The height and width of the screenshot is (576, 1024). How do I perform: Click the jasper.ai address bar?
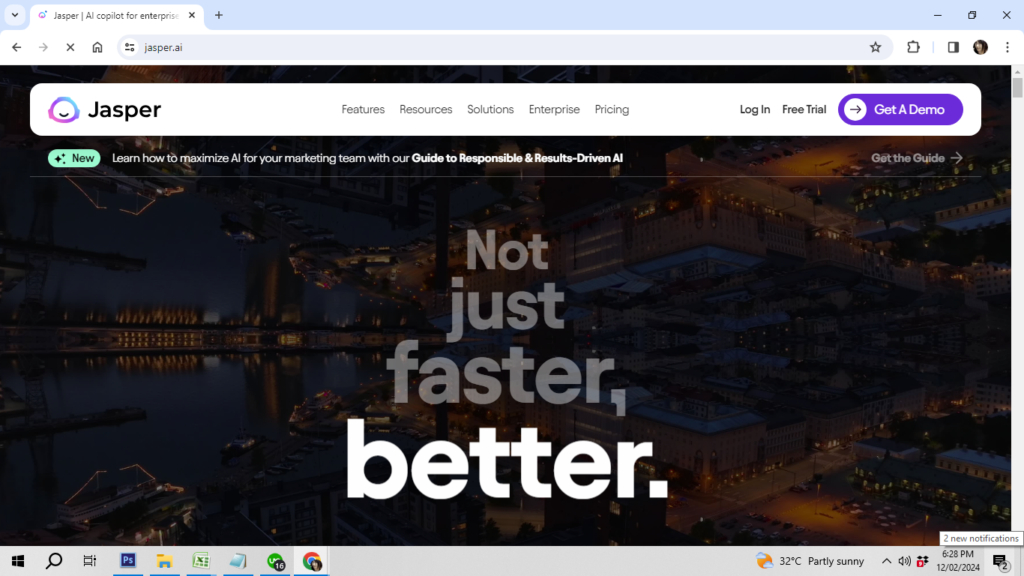[500, 47]
